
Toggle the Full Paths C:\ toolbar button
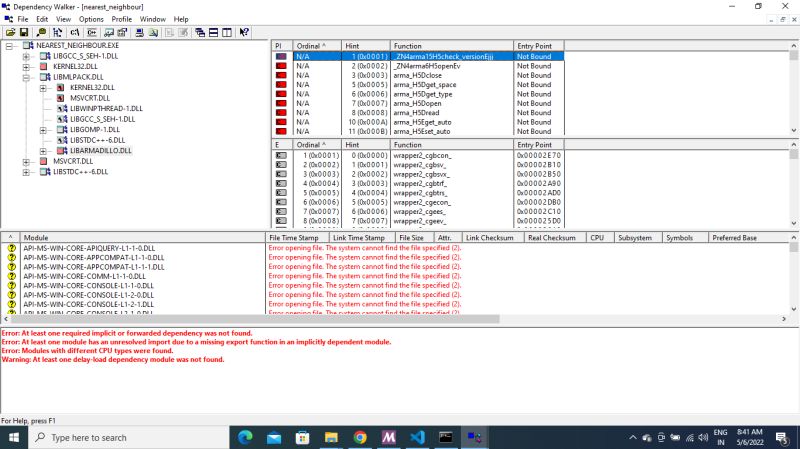[74, 32]
